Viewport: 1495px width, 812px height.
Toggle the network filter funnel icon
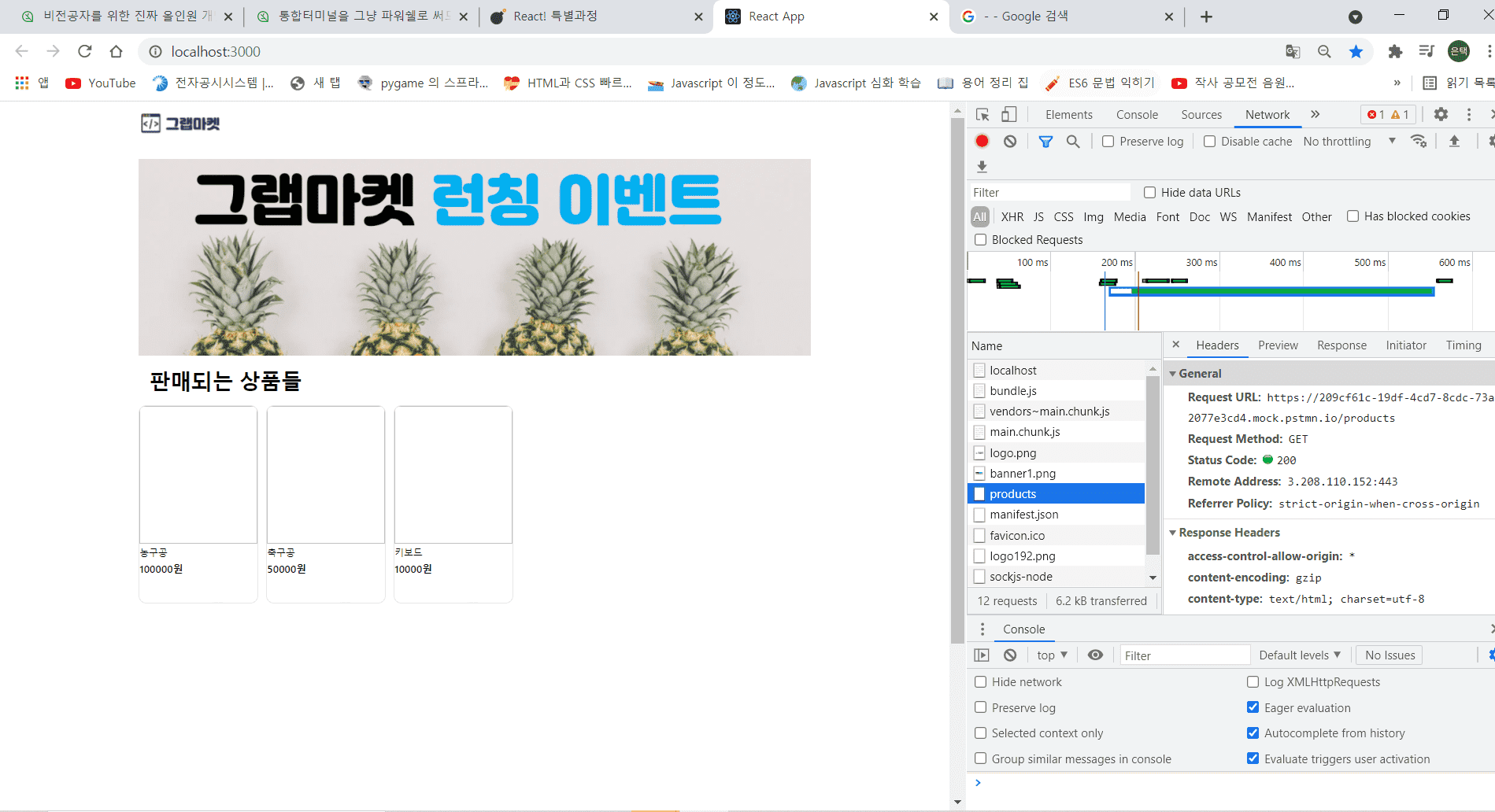tap(1045, 142)
